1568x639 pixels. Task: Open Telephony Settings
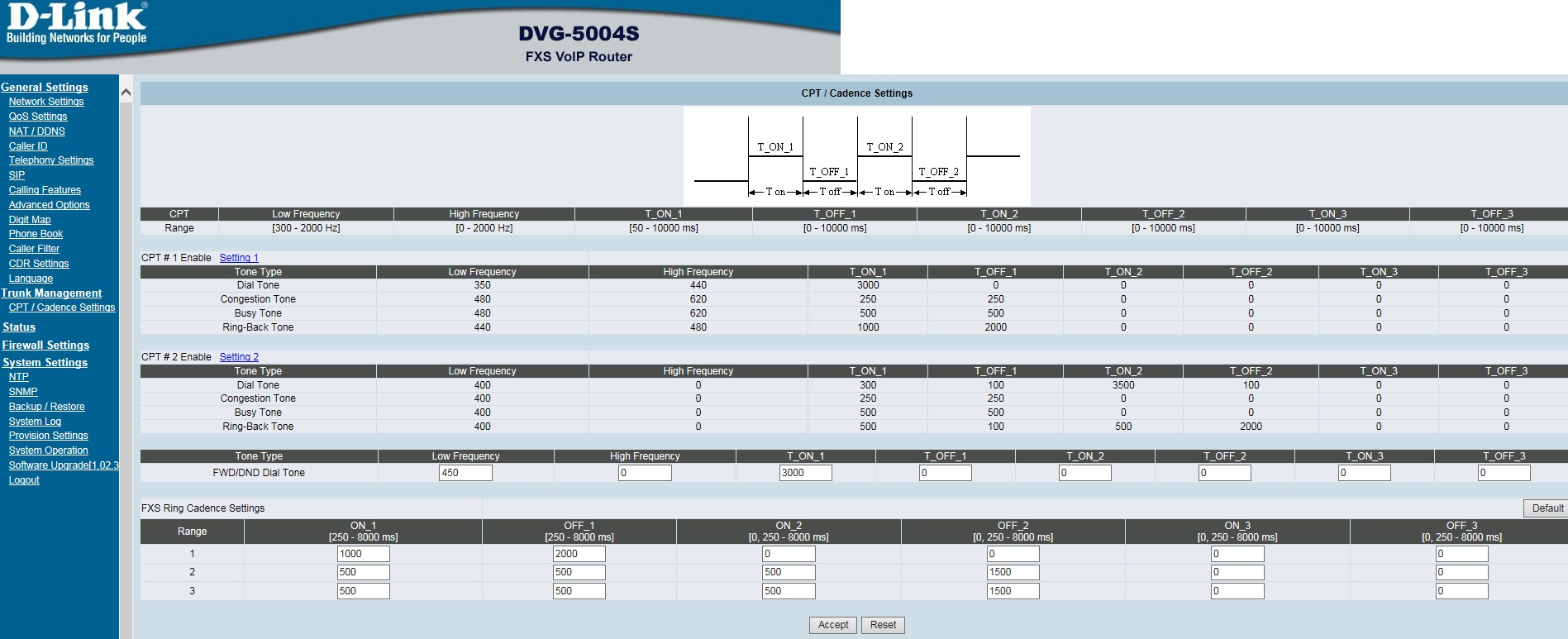click(x=51, y=160)
